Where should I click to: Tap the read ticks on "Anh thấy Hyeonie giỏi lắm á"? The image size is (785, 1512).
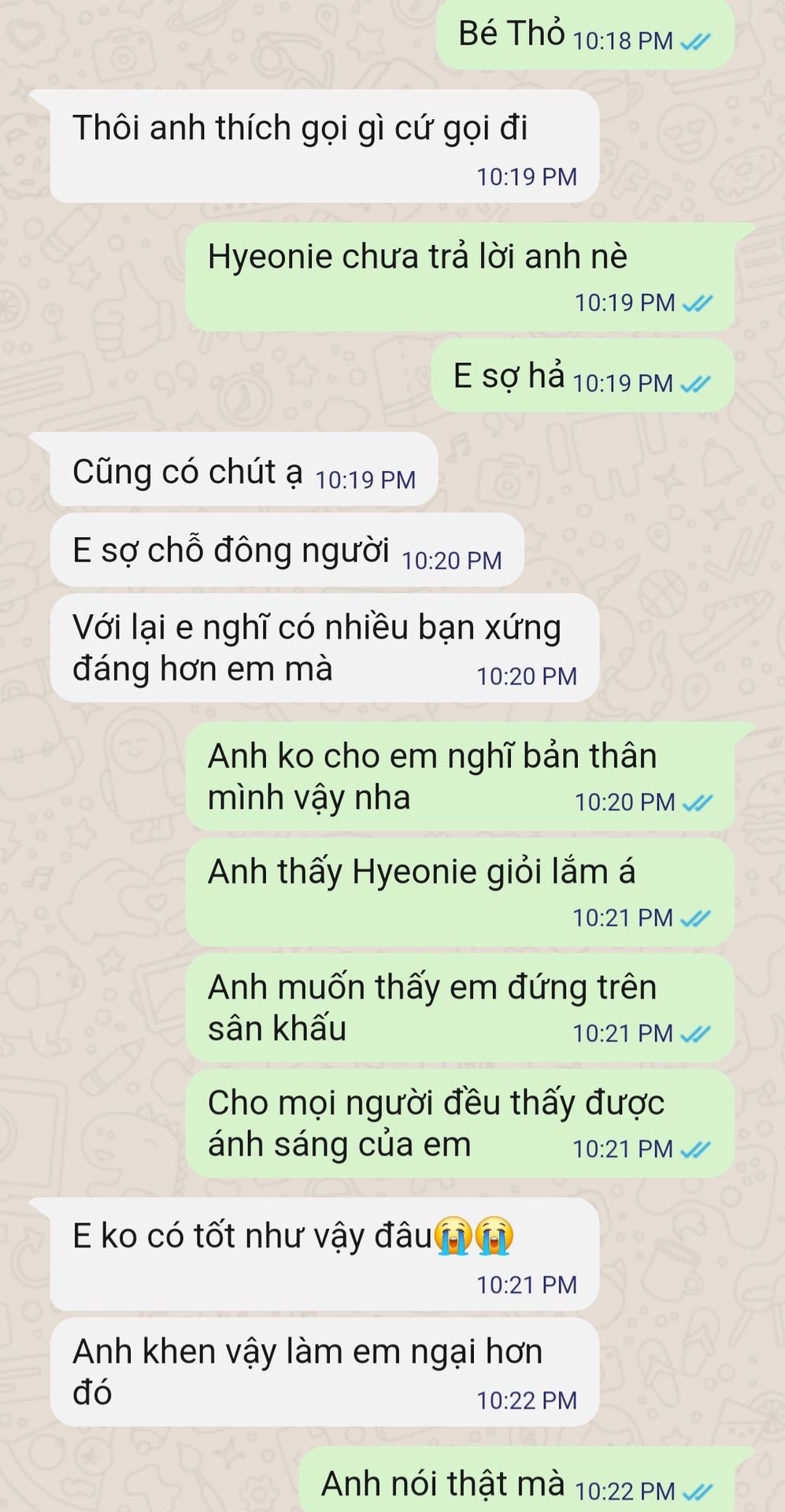[x=695, y=918]
